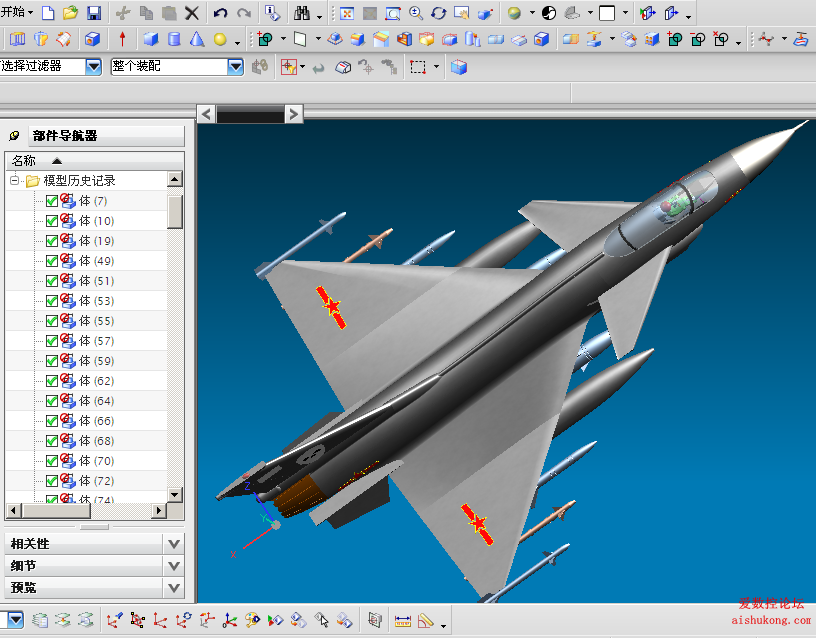
Task: Click the red datum axis arrow icon
Action: click(x=123, y=40)
